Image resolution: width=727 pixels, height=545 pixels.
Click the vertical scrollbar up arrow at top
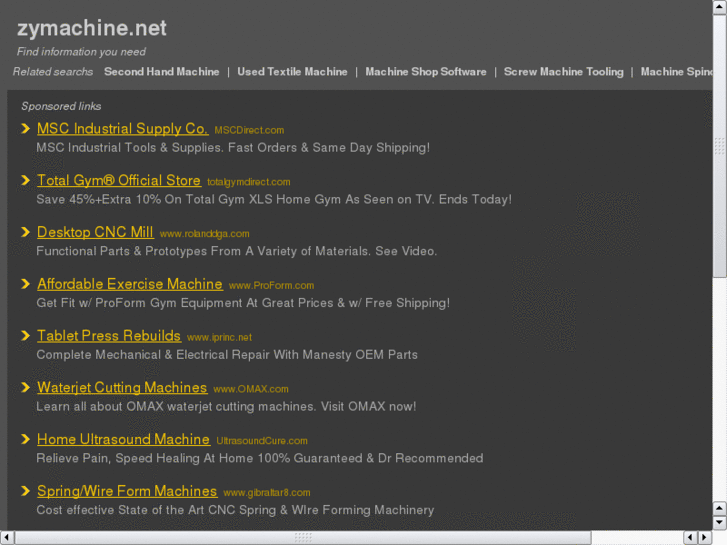click(x=720, y=7)
